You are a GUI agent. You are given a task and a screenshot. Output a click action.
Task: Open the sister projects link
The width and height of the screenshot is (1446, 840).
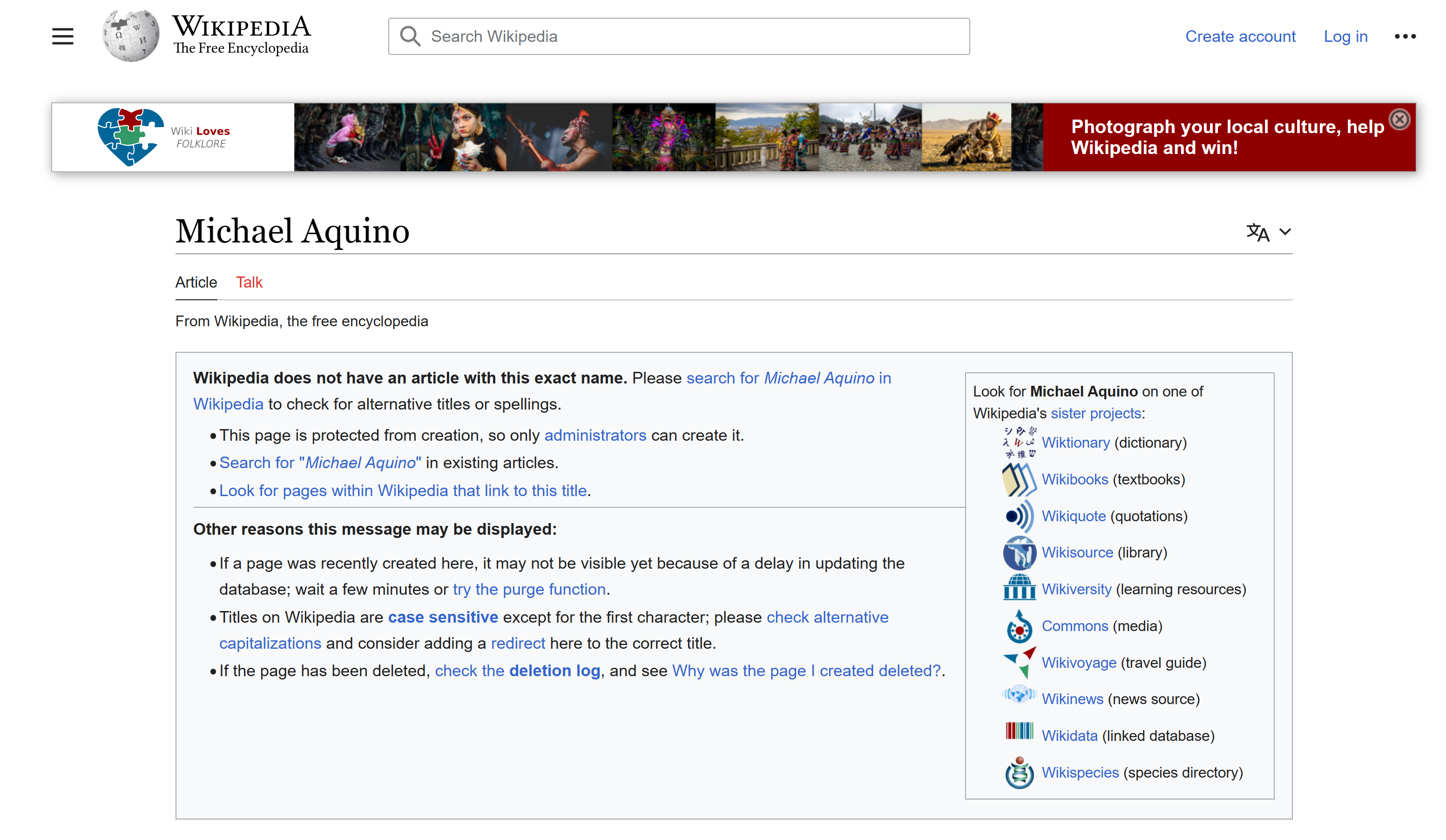tap(1095, 413)
